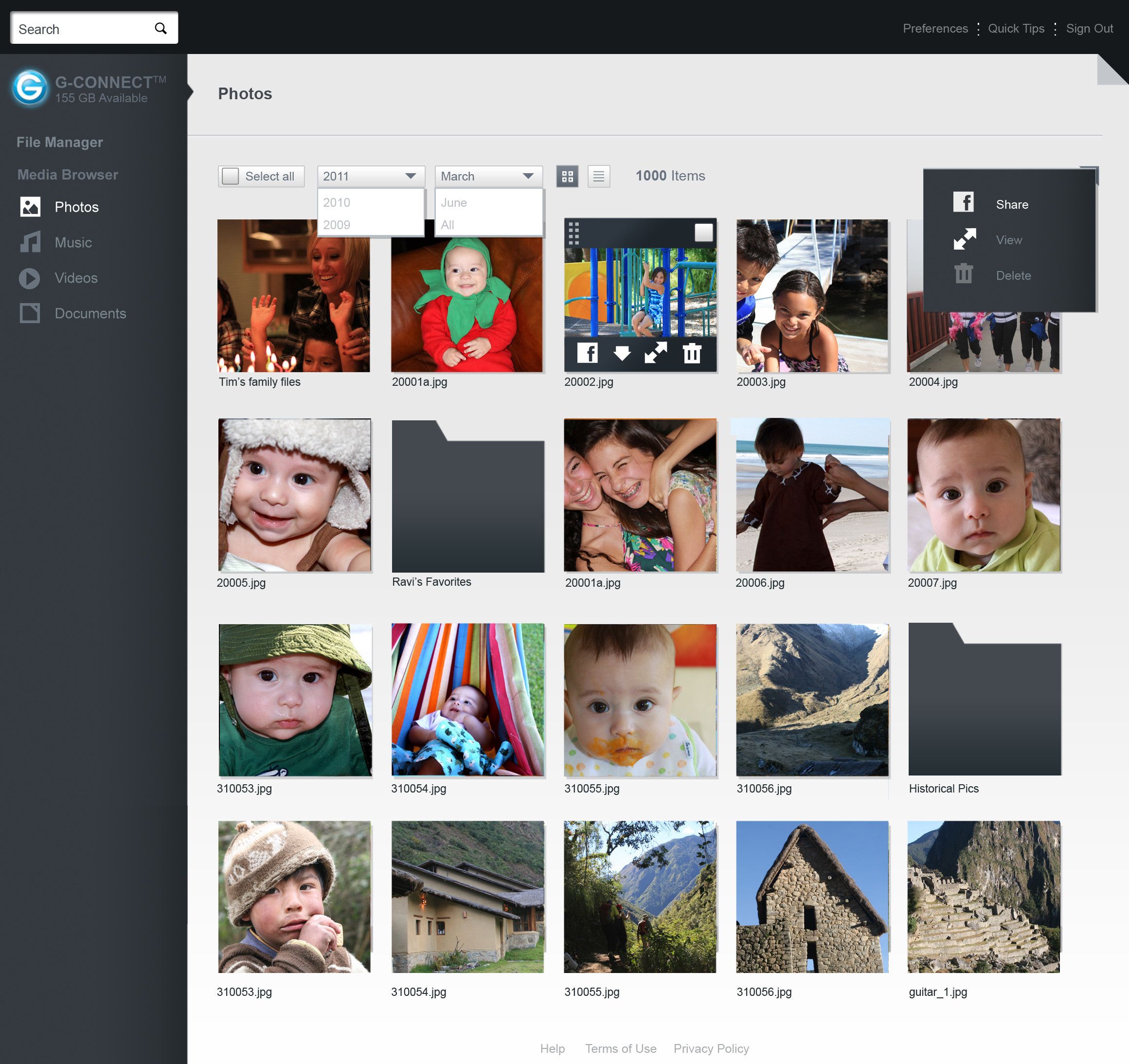This screenshot has width=1129, height=1064.
Task: Open 20006.jpg beach photo
Action: (811, 495)
